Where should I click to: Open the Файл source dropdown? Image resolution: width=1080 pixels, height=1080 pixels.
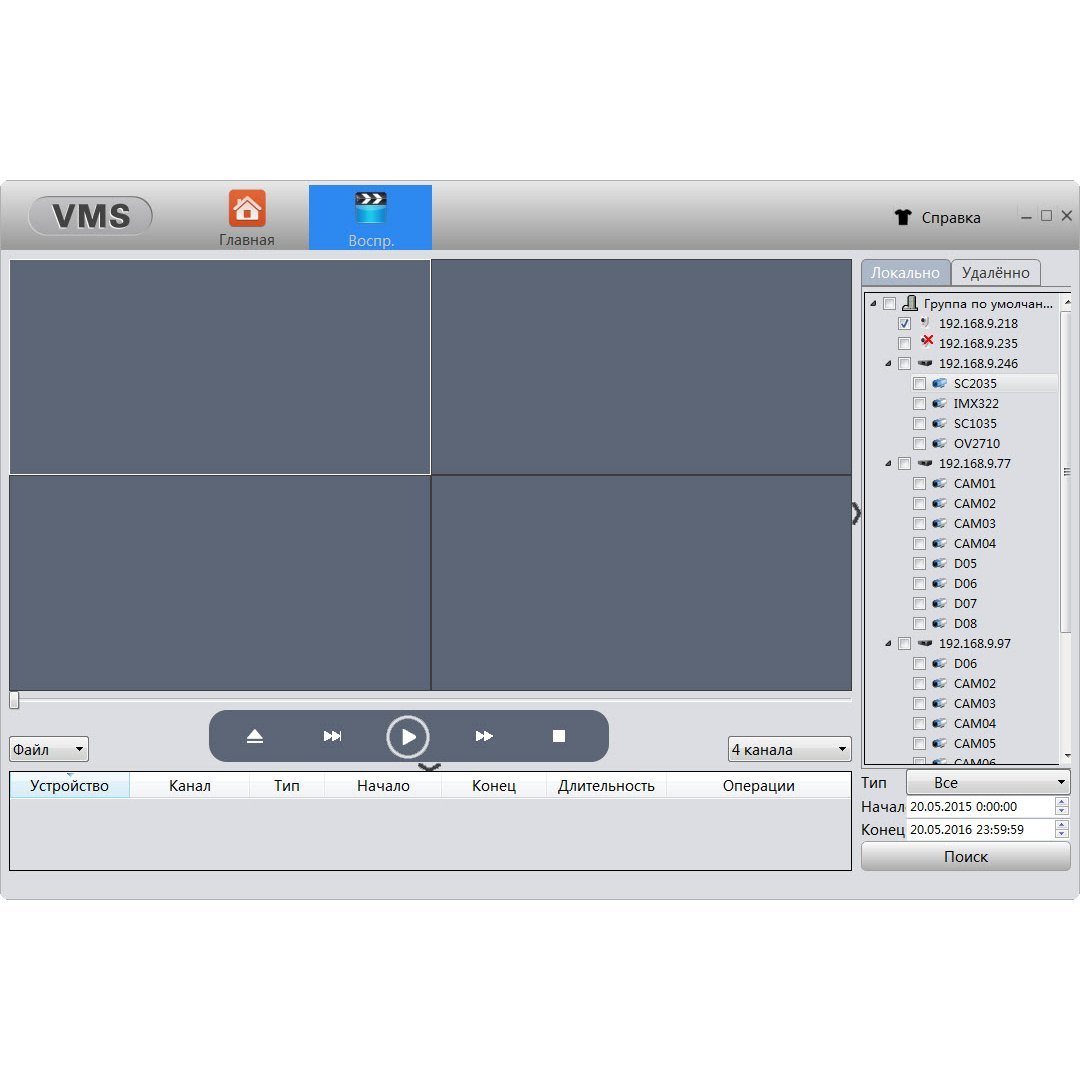(49, 749)
